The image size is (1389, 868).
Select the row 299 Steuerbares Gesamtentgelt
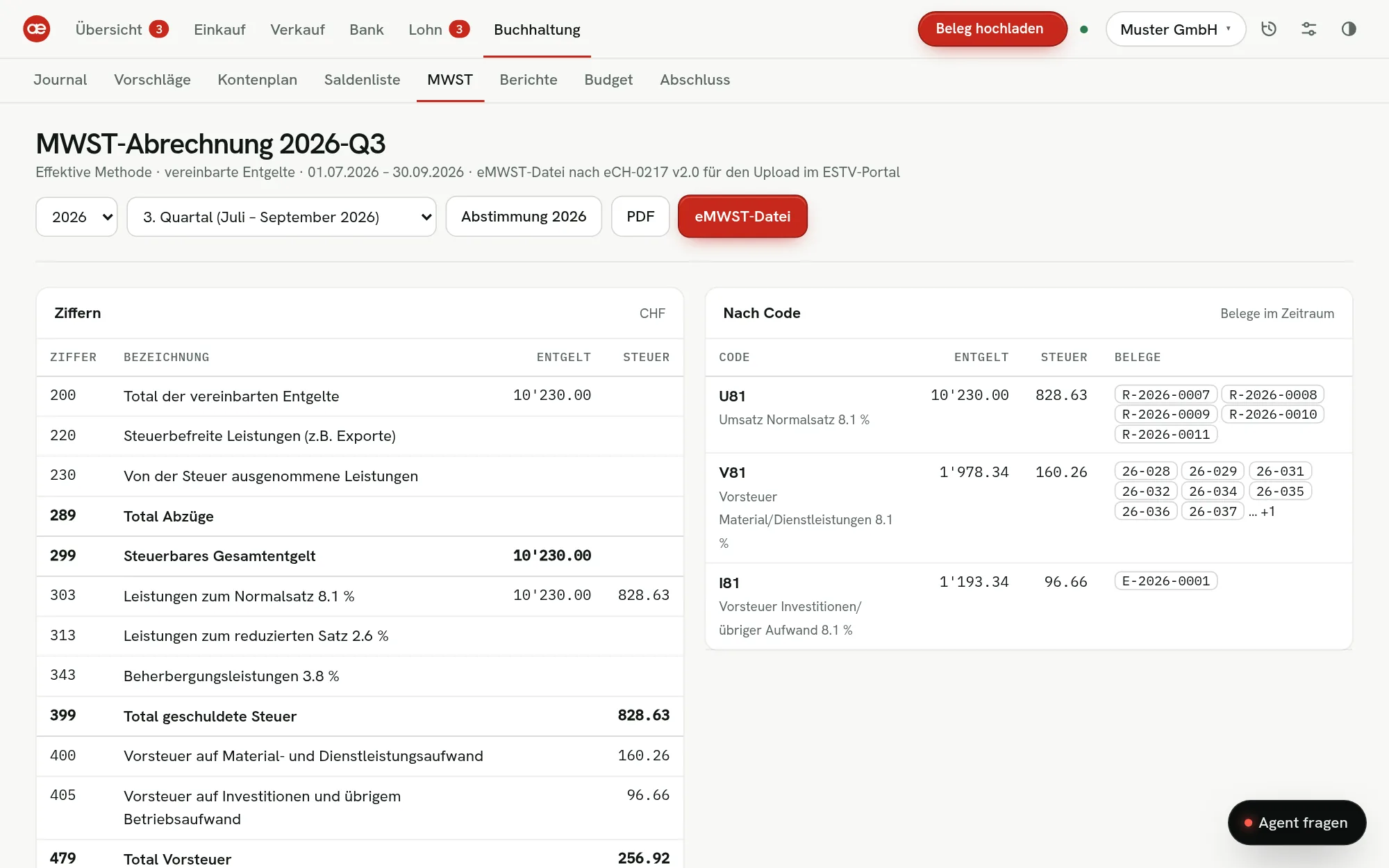pos(360,556)
